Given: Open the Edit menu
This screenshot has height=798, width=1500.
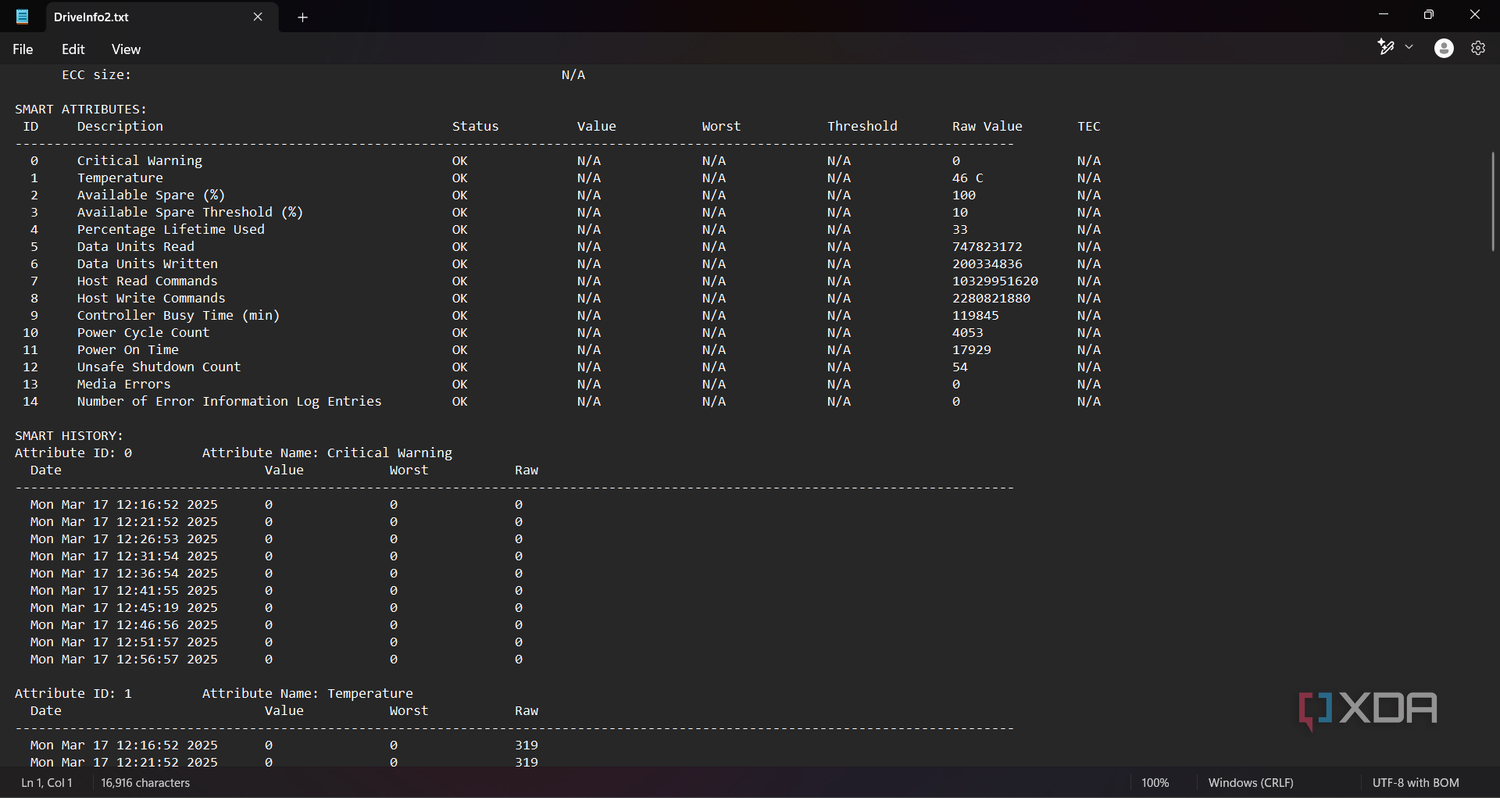Looking at the screenshot, I should [x=73, y=49].
